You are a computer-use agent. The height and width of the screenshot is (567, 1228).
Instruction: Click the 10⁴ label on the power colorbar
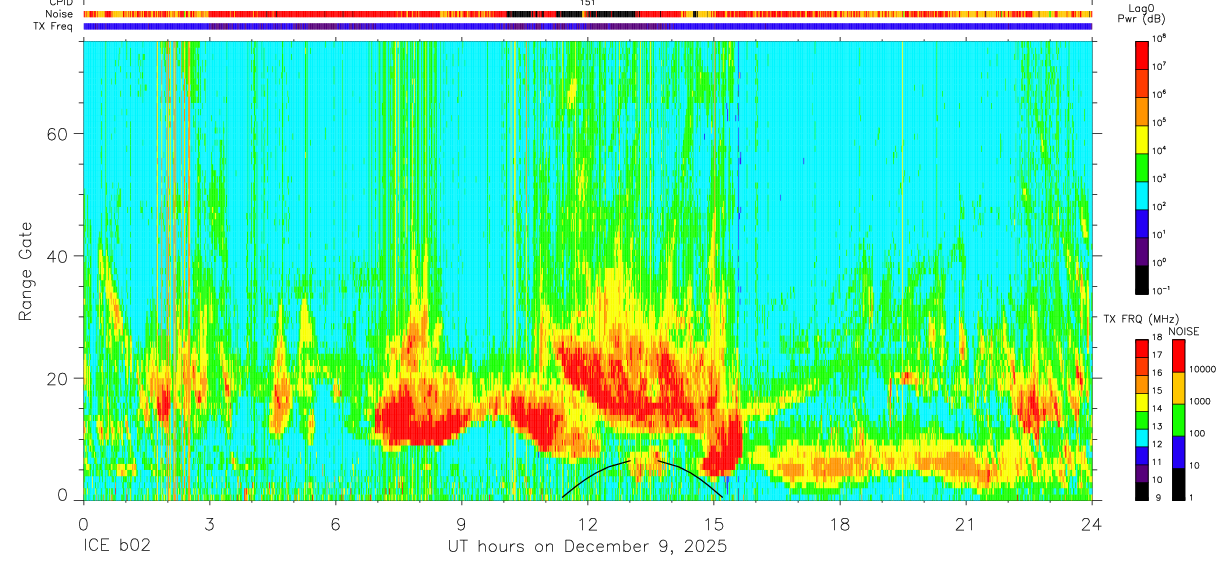[x=1159, y=149]
